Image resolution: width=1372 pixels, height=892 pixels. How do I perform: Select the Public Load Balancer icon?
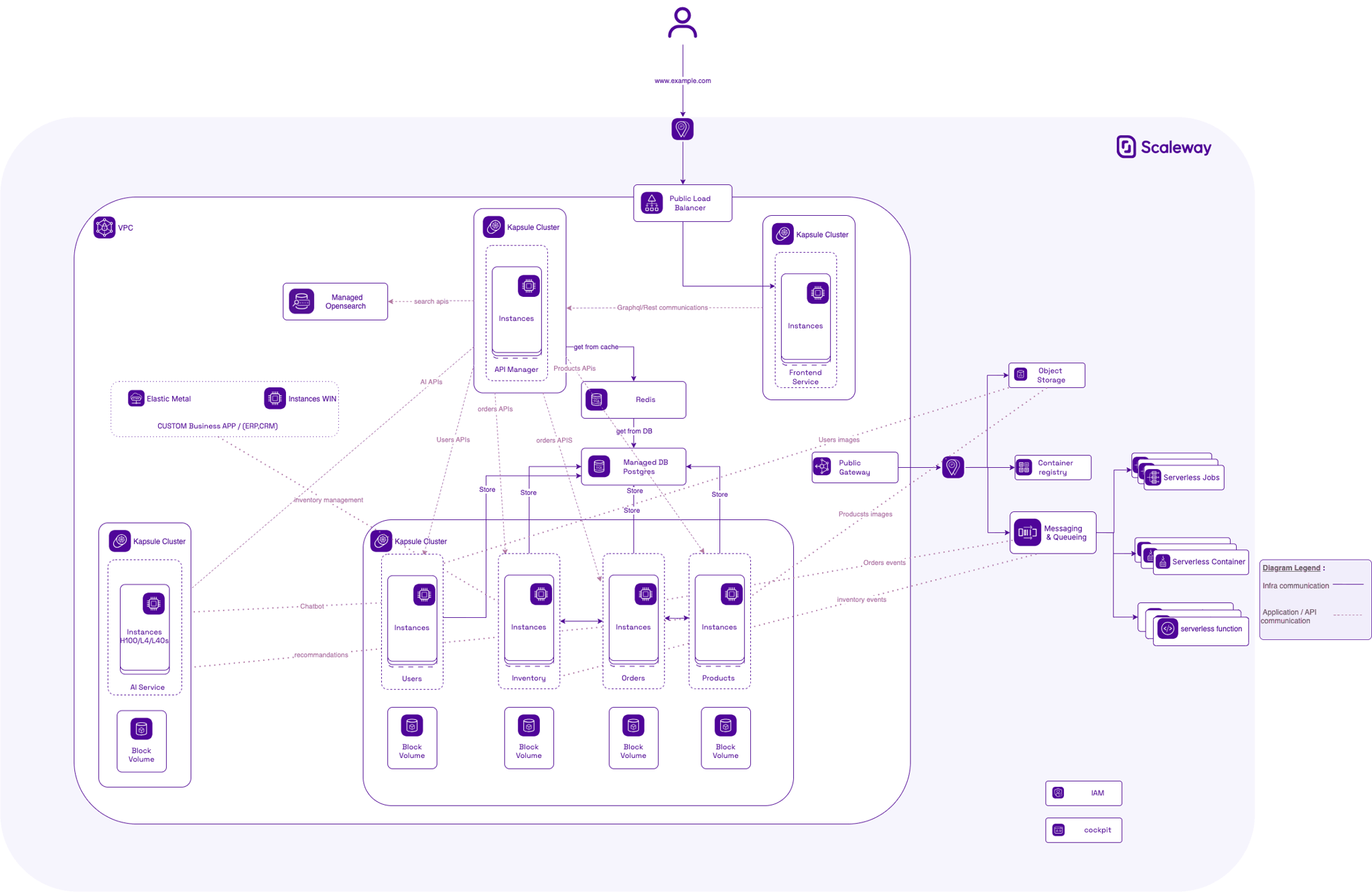(x=650, y=203)
